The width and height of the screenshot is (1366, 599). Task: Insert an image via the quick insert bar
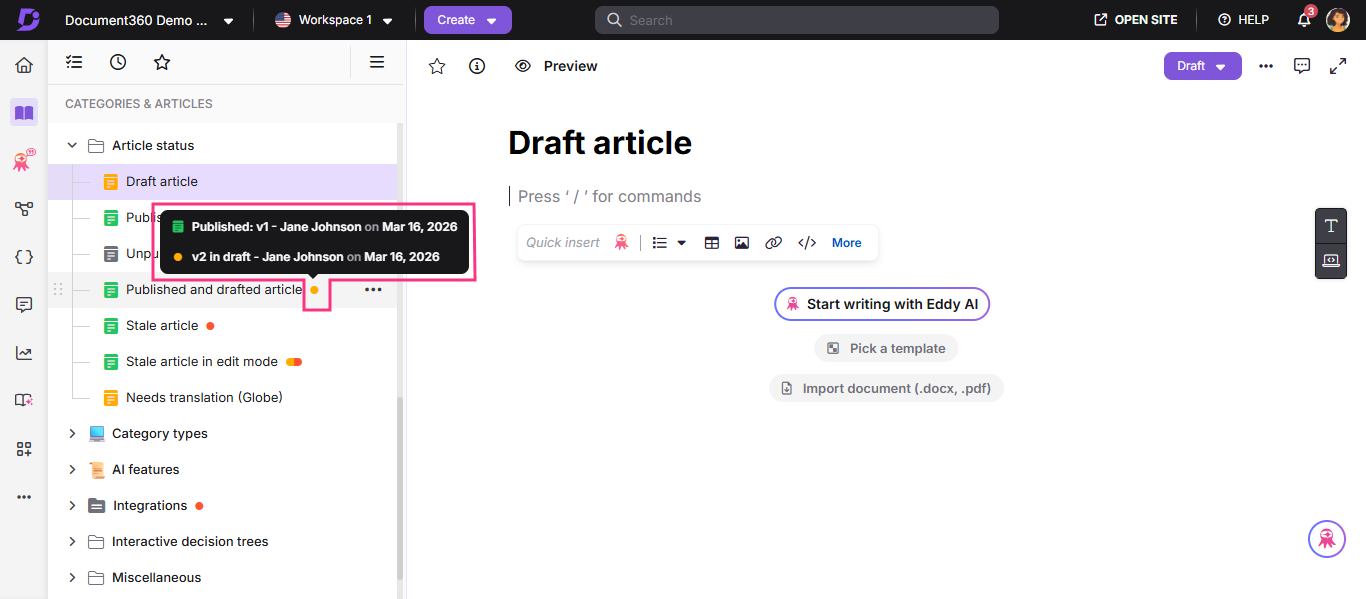(x=741, y=242)
